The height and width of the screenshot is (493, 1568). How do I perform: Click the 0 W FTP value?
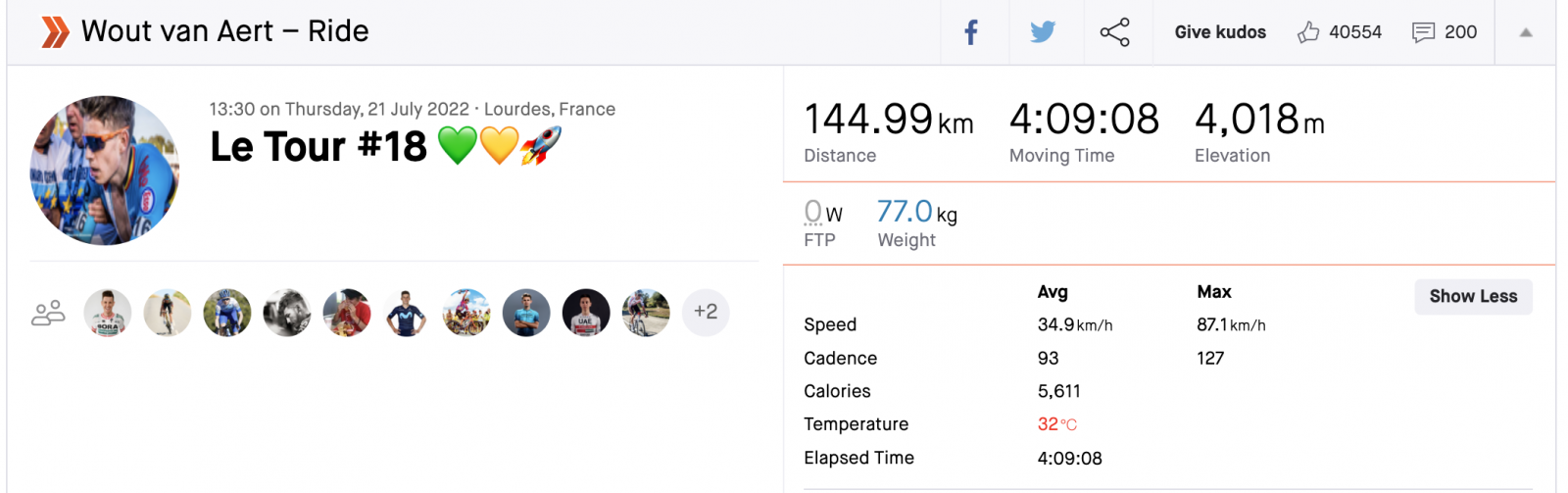(x=813, y=212)
